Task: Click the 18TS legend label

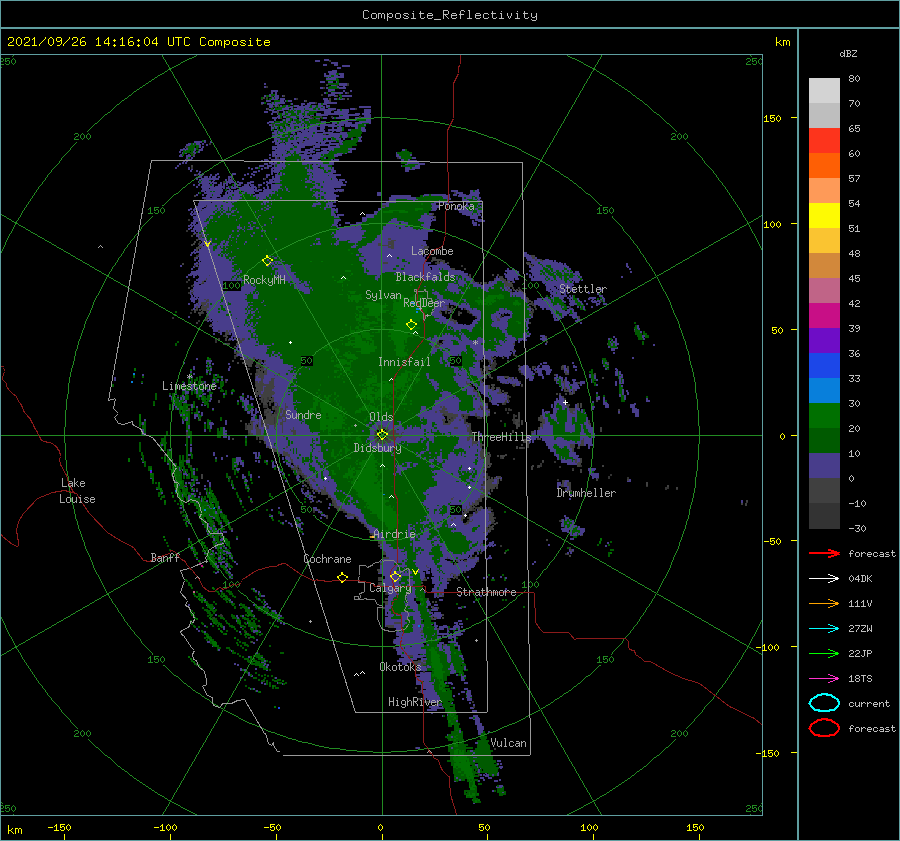Action: point(860,679)
